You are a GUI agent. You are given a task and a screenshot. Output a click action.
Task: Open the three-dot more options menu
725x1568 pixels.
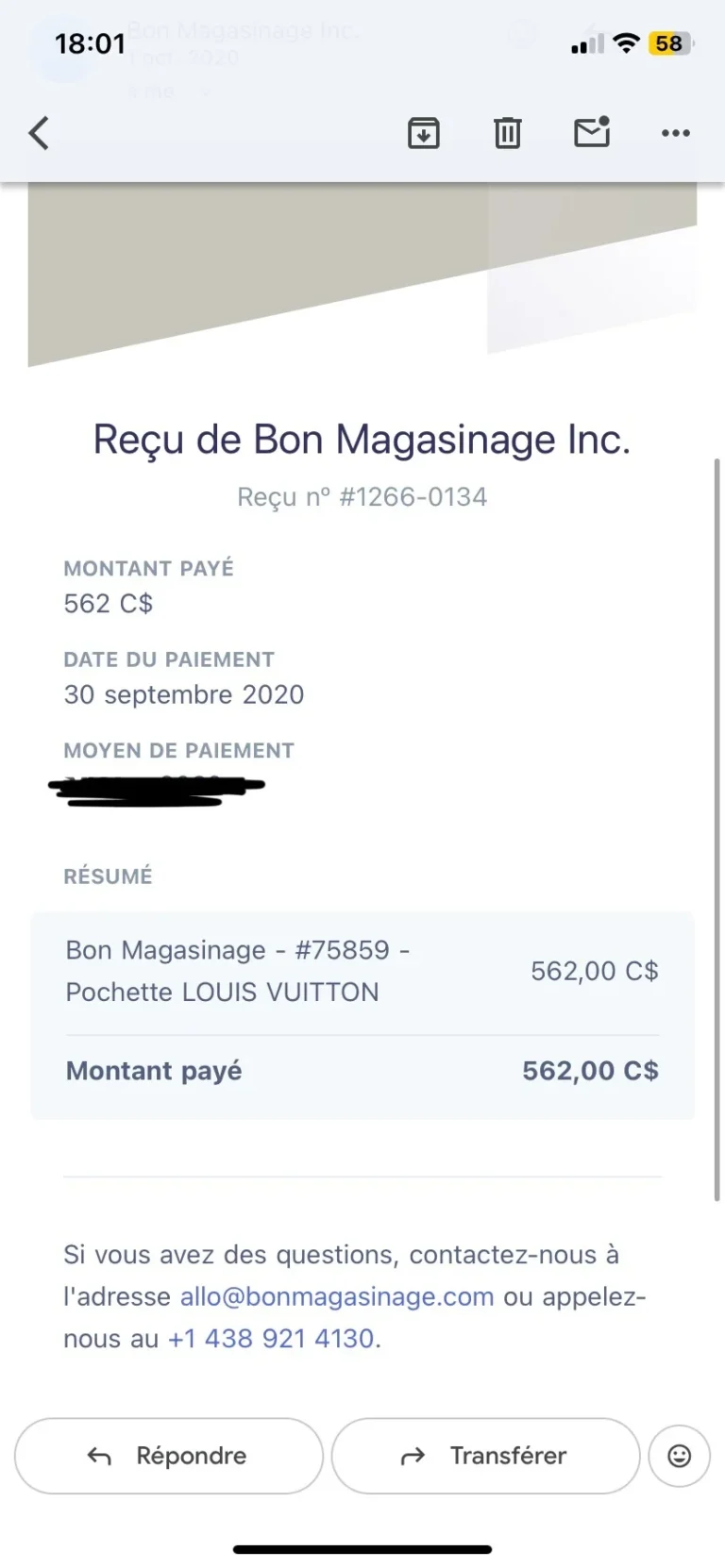(676, 133)
